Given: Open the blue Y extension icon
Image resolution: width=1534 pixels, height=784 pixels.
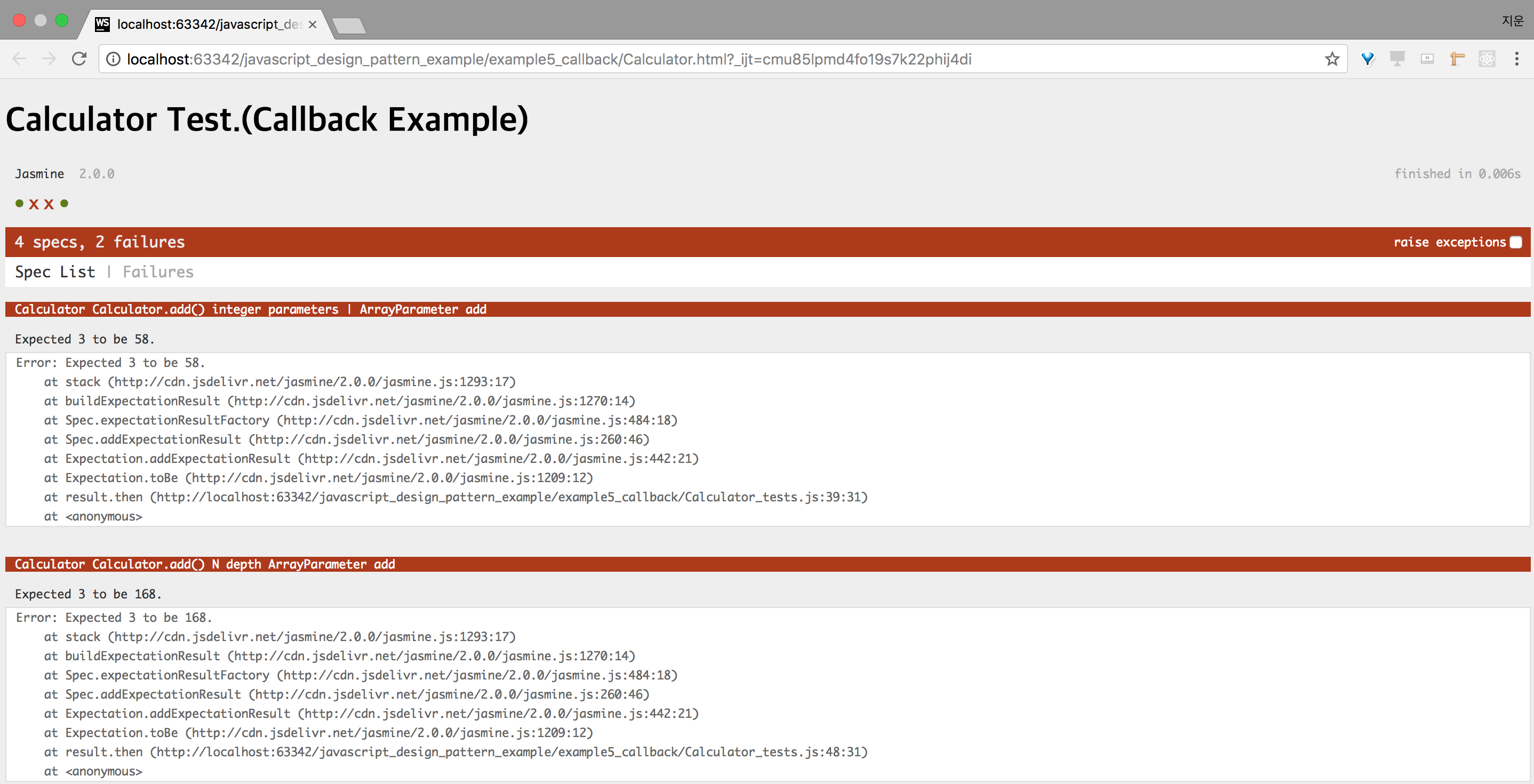Looking at the screenshot, I should tap(1368, 59).
